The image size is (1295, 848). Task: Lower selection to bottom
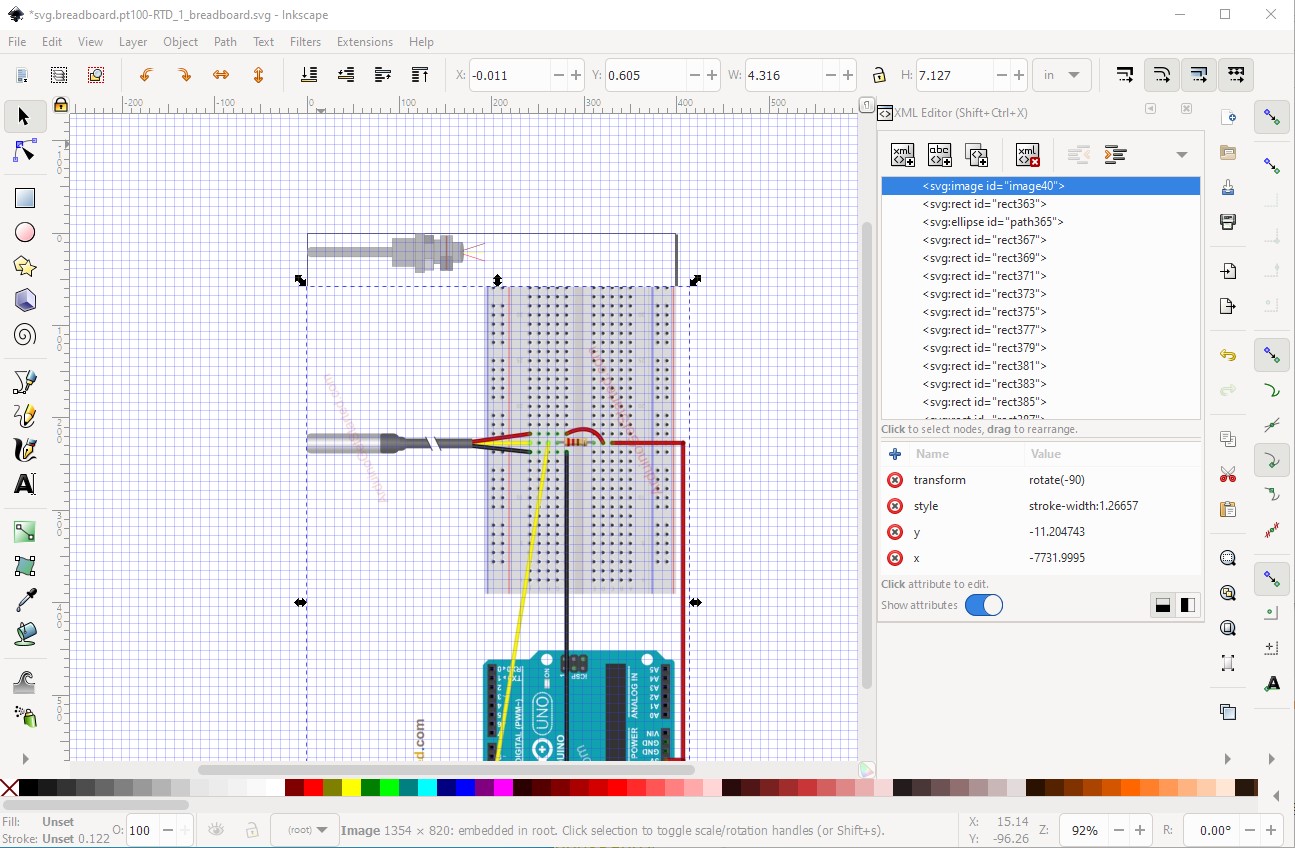309,75
